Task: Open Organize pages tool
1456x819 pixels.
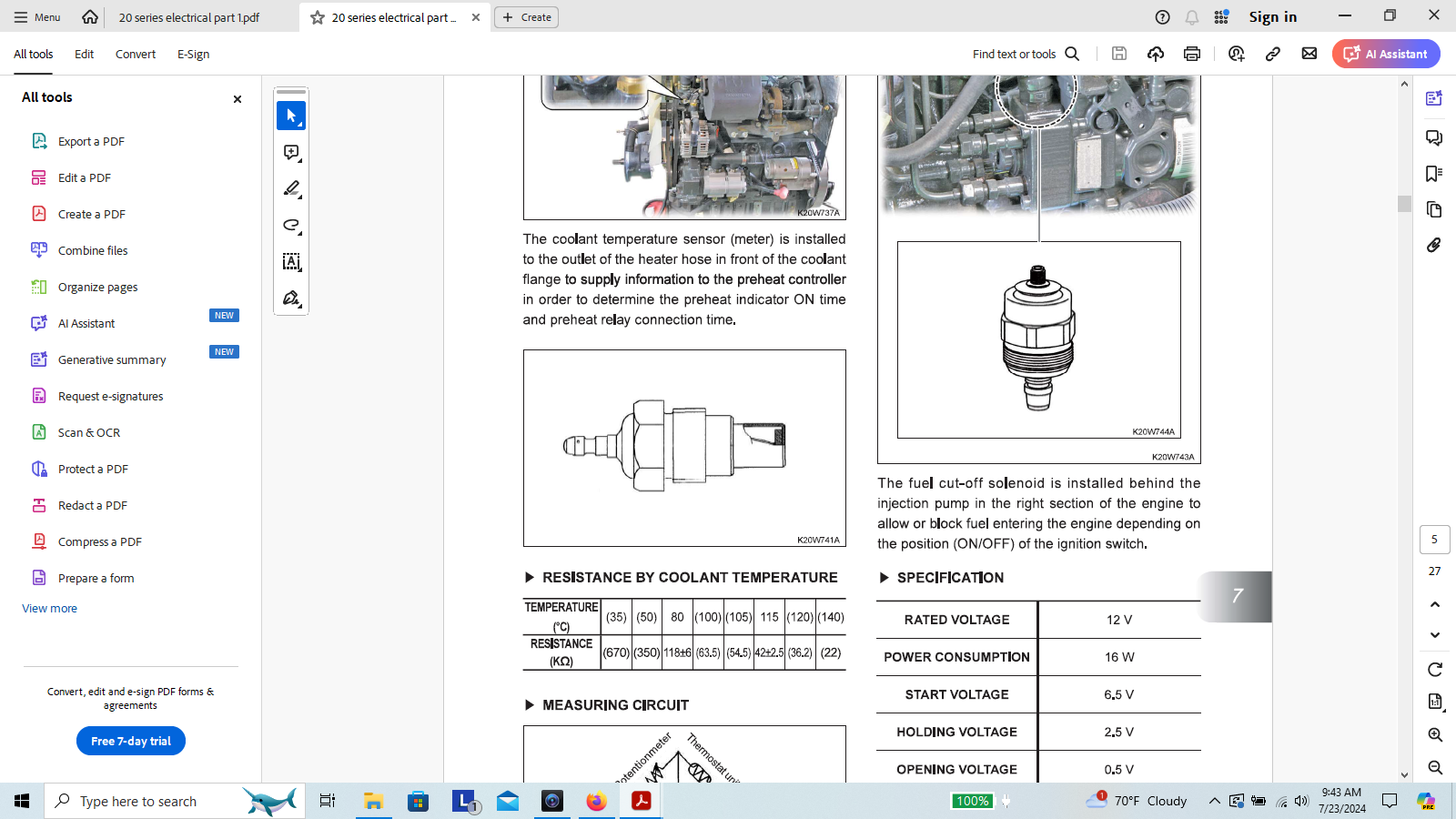Action: pos(98,287)
